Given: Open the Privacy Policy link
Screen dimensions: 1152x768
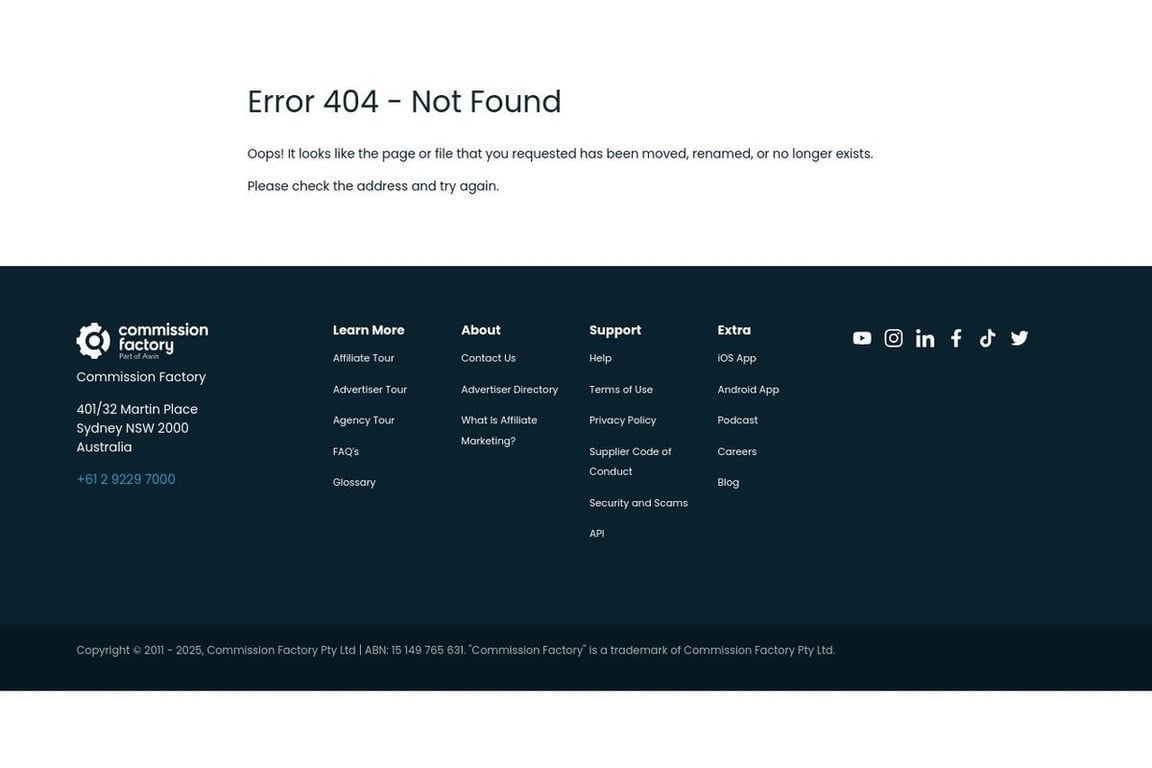Looking at the screenshot, I should [622, 420].
